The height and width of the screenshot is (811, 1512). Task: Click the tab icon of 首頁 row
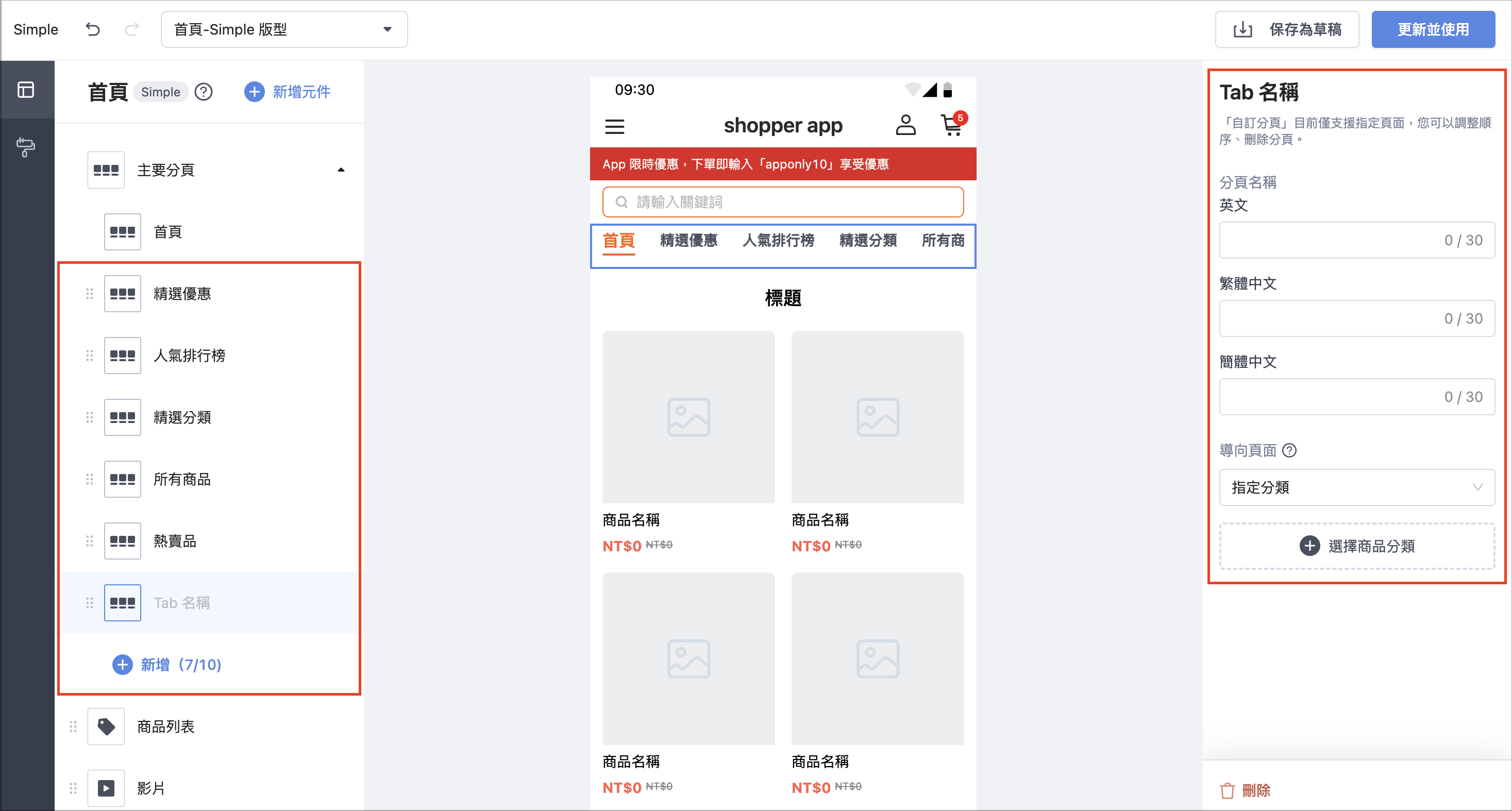tap(123, 232)
